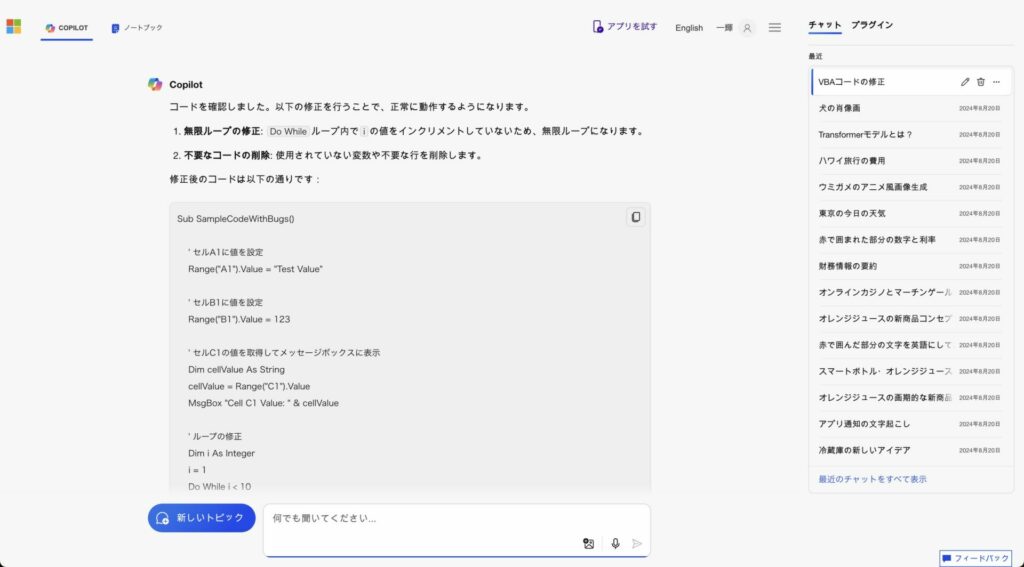
Task: Open the 冷蔵庫の新しいアイデア chat
Action: (x=910, y=450)
